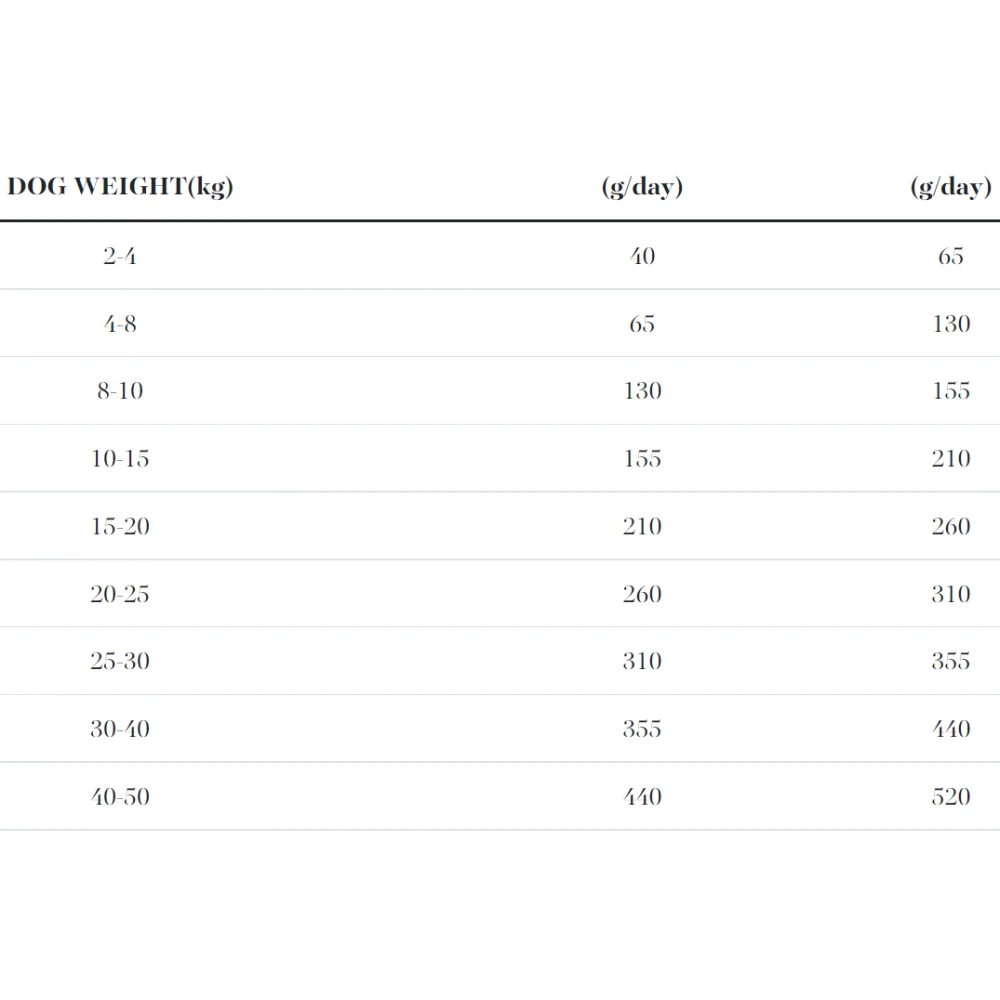
Task: Select the 30-40 weight row cell
Action: (120, 728)
